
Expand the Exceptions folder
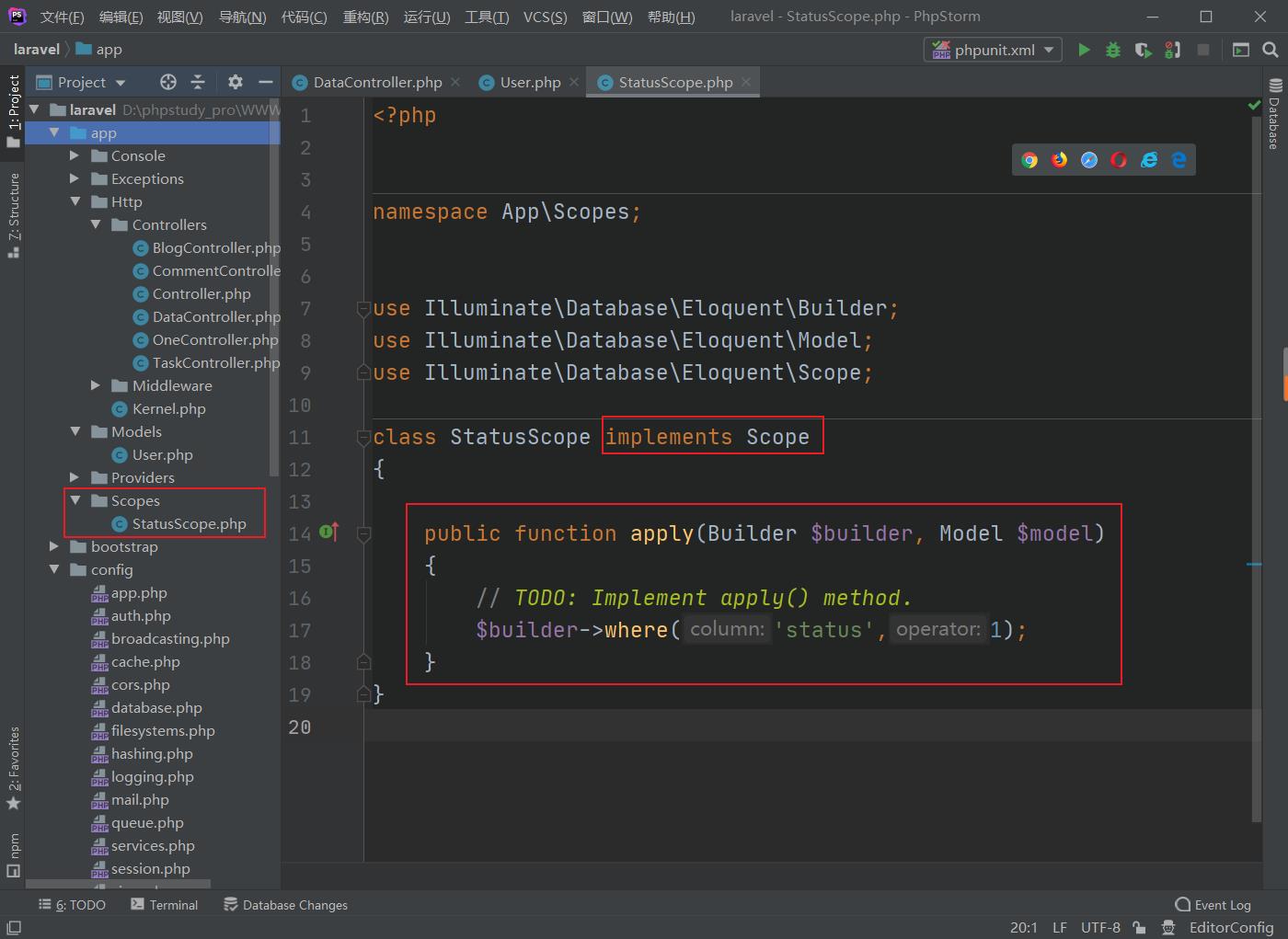click(75, 178)
